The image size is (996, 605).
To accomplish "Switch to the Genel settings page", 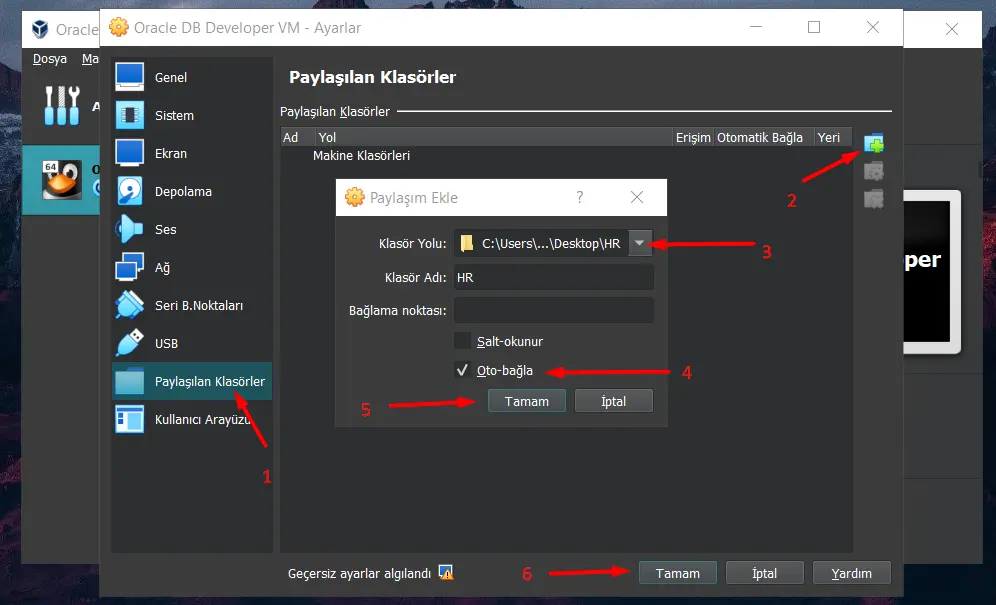I will pos(170,77).
